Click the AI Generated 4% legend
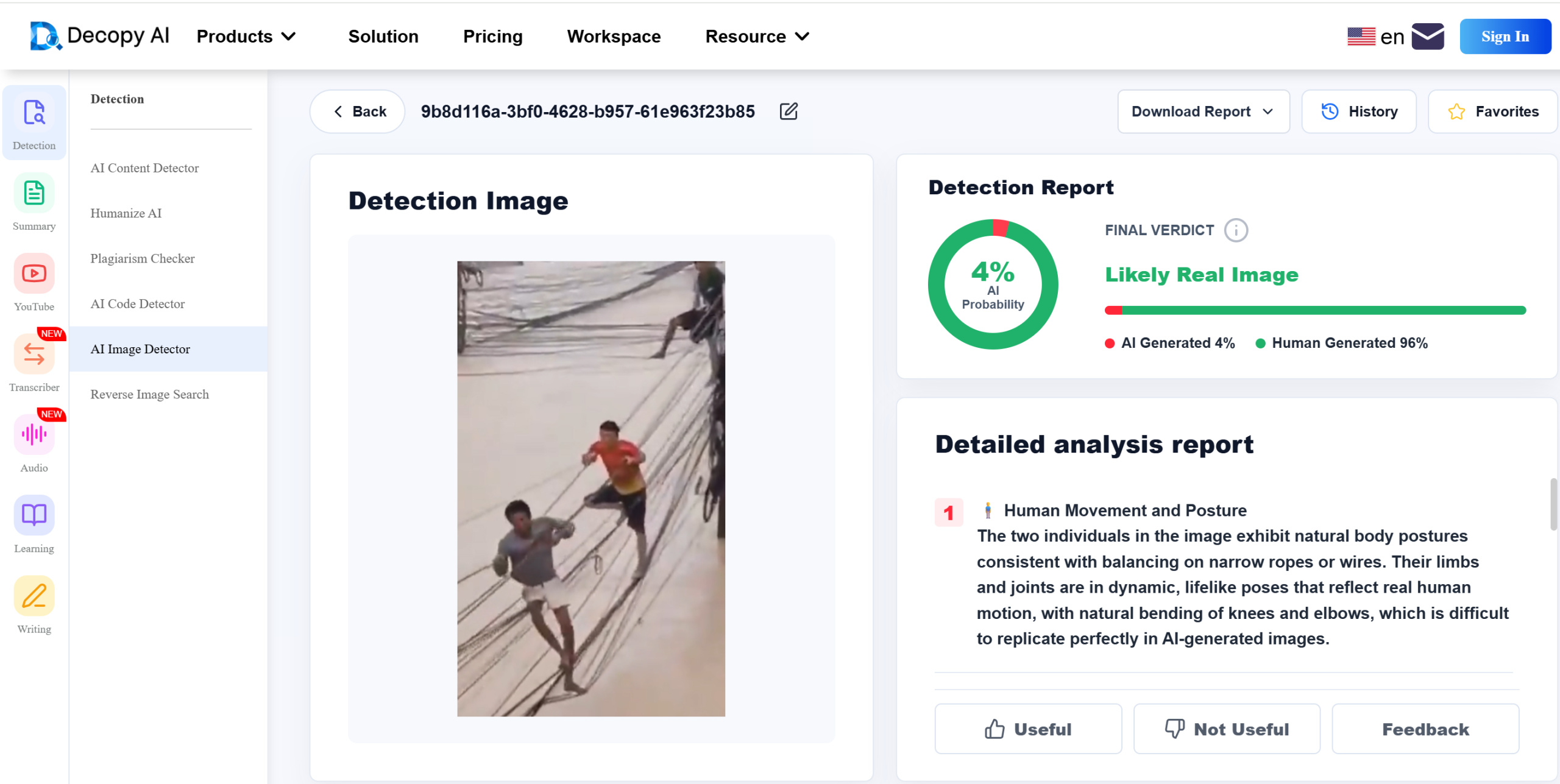This screenshot has width=1560, height=784. pyautogui.click(x=1170, y=343)
